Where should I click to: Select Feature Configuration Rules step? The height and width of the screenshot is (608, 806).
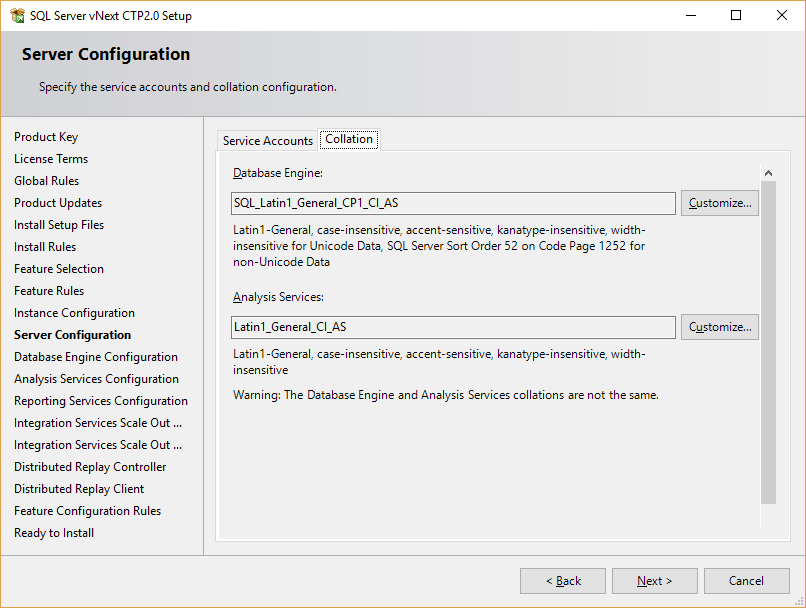[x=87, y=511]
